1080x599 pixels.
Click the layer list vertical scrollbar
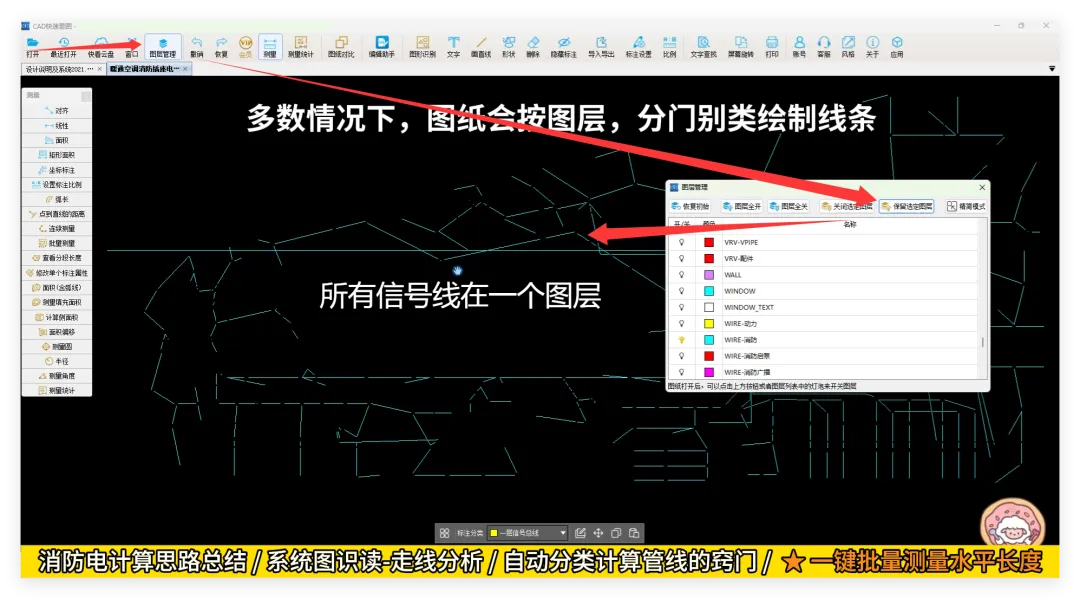pos(982,341)
